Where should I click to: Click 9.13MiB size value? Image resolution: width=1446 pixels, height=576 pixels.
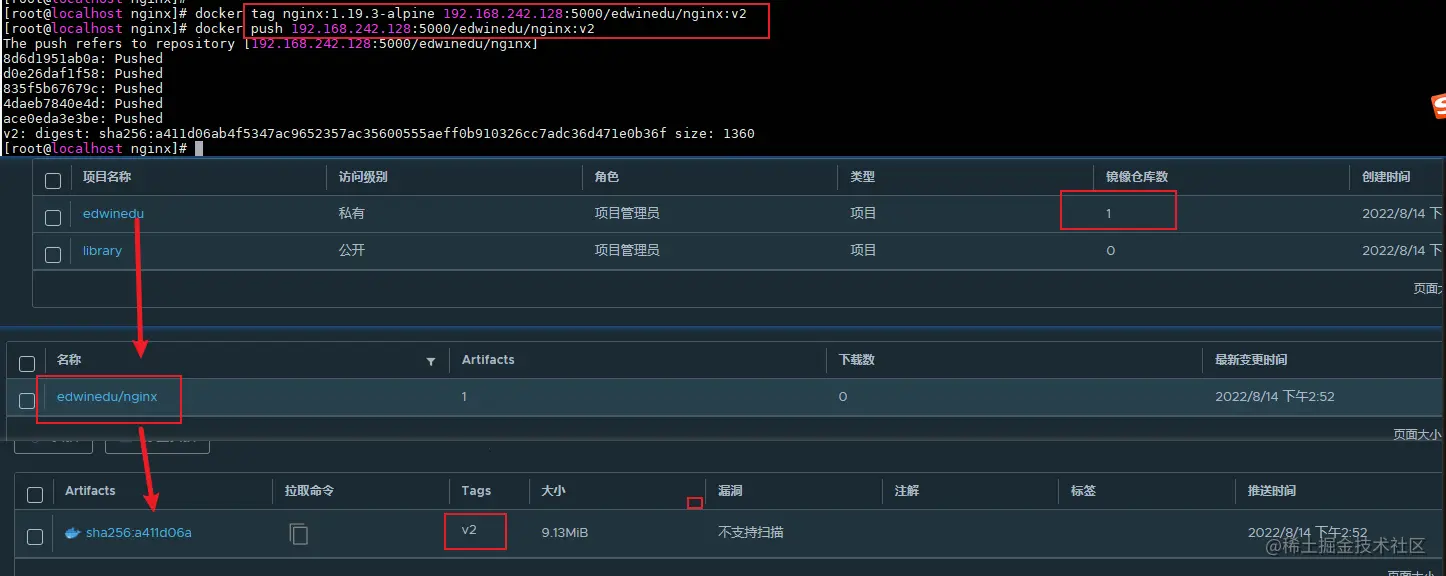click(565, 533)
